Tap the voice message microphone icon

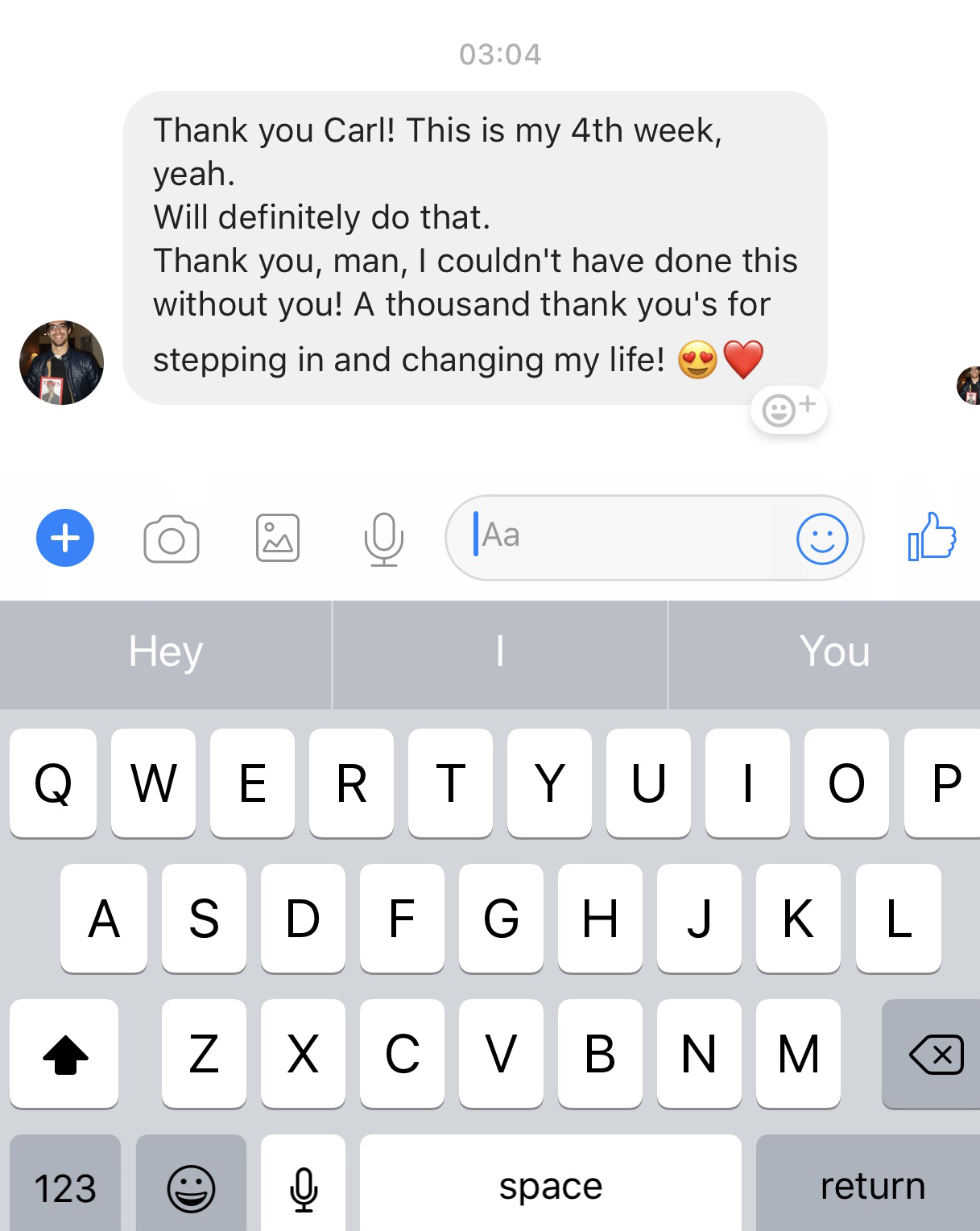(x=383, y=539)
